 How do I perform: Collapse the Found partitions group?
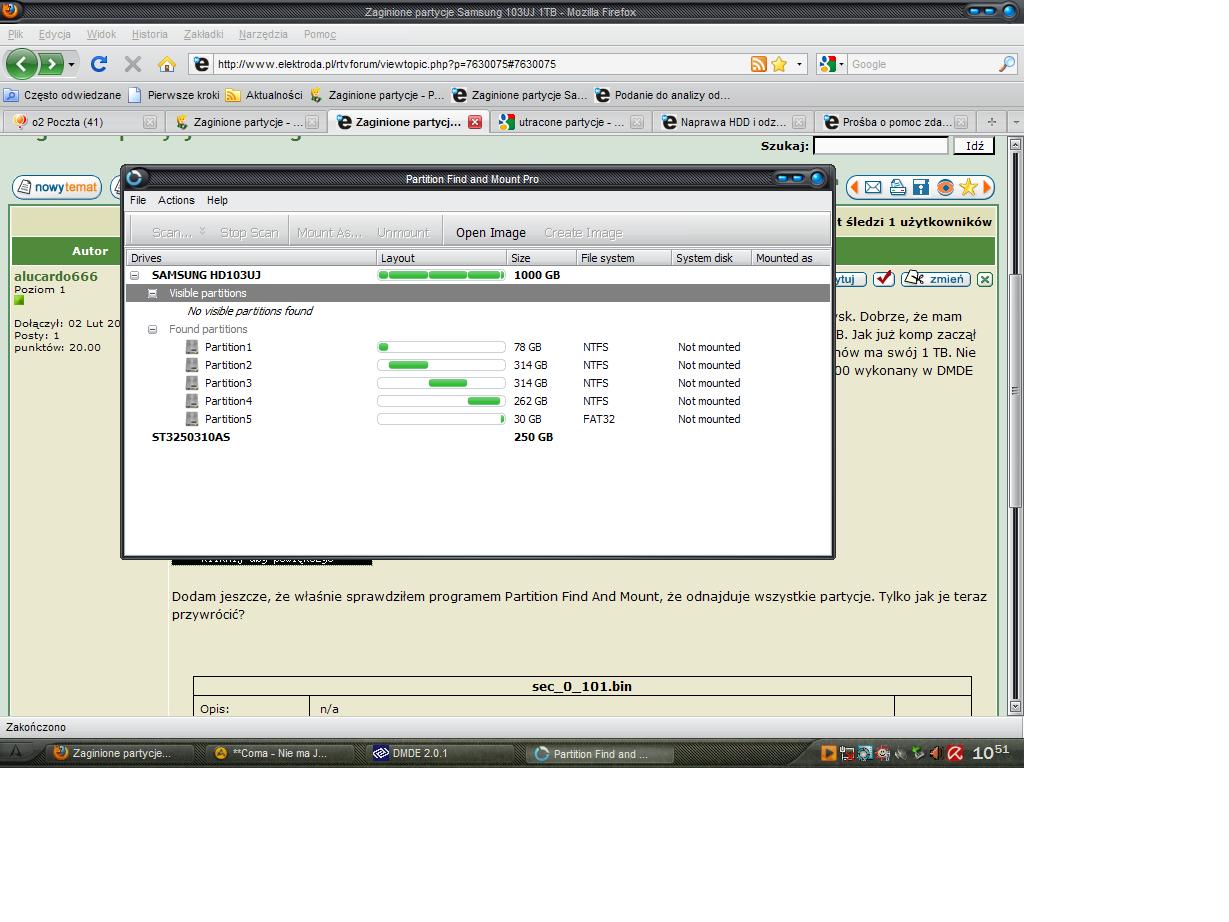(x=152, y=329)
